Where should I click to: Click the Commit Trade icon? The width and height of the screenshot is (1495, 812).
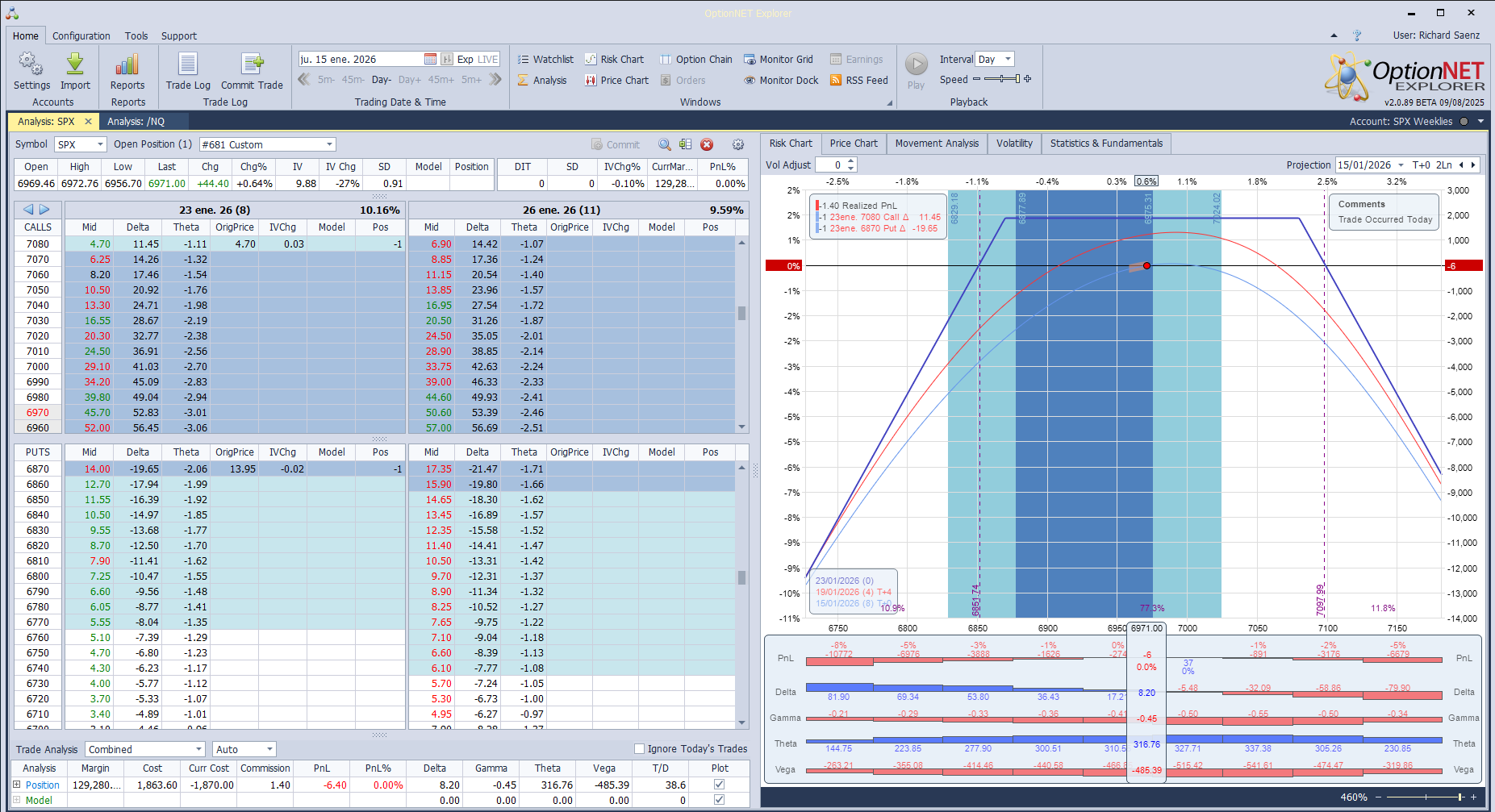click(x=252, y=71)
